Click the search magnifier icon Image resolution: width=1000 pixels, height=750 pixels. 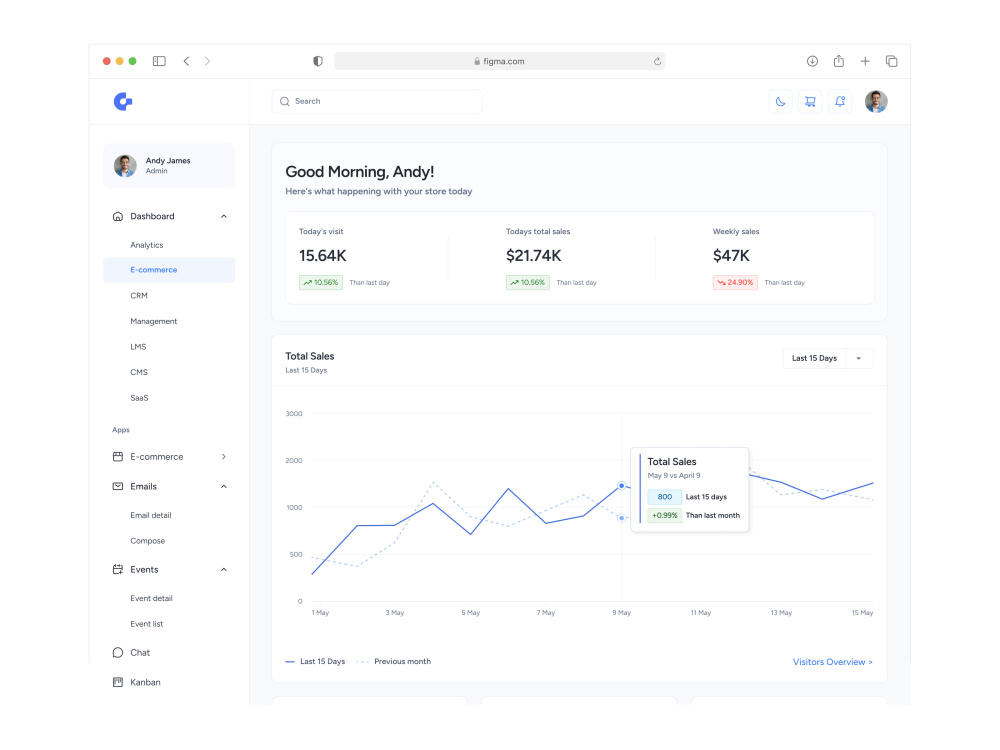(x=285, y=101)
